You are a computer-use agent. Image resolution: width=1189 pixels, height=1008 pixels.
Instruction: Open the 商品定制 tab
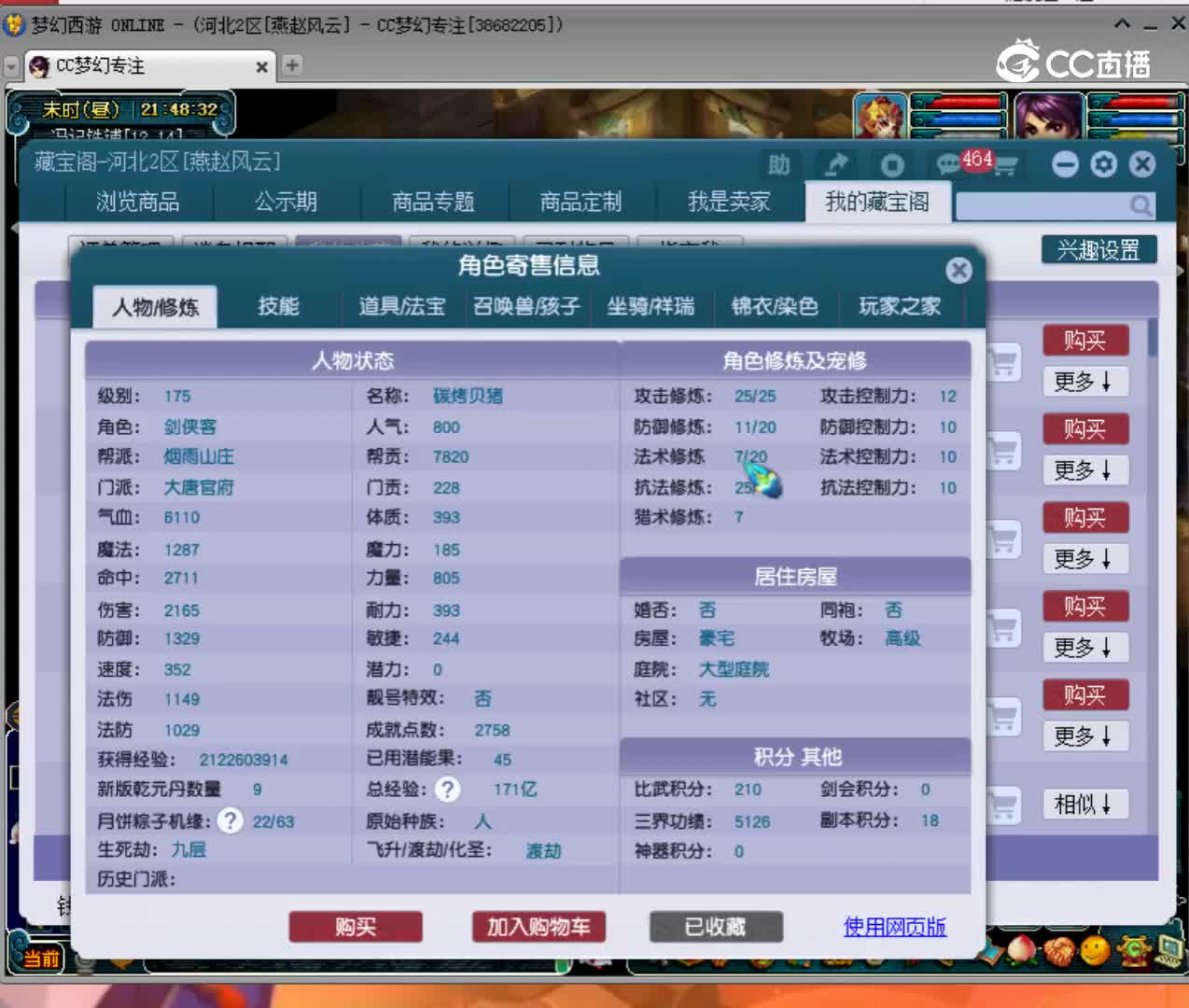pyautogui.click(x=581, y=202)
